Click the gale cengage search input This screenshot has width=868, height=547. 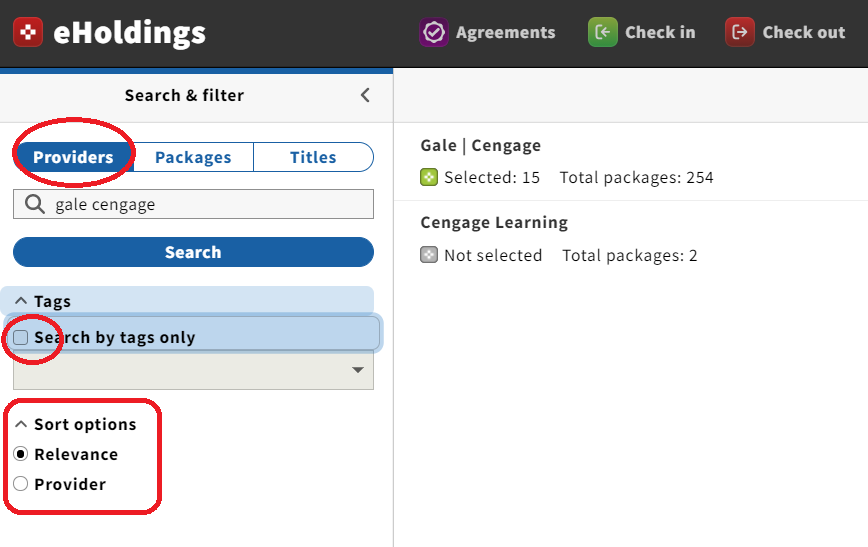click(x=193, y=204)
